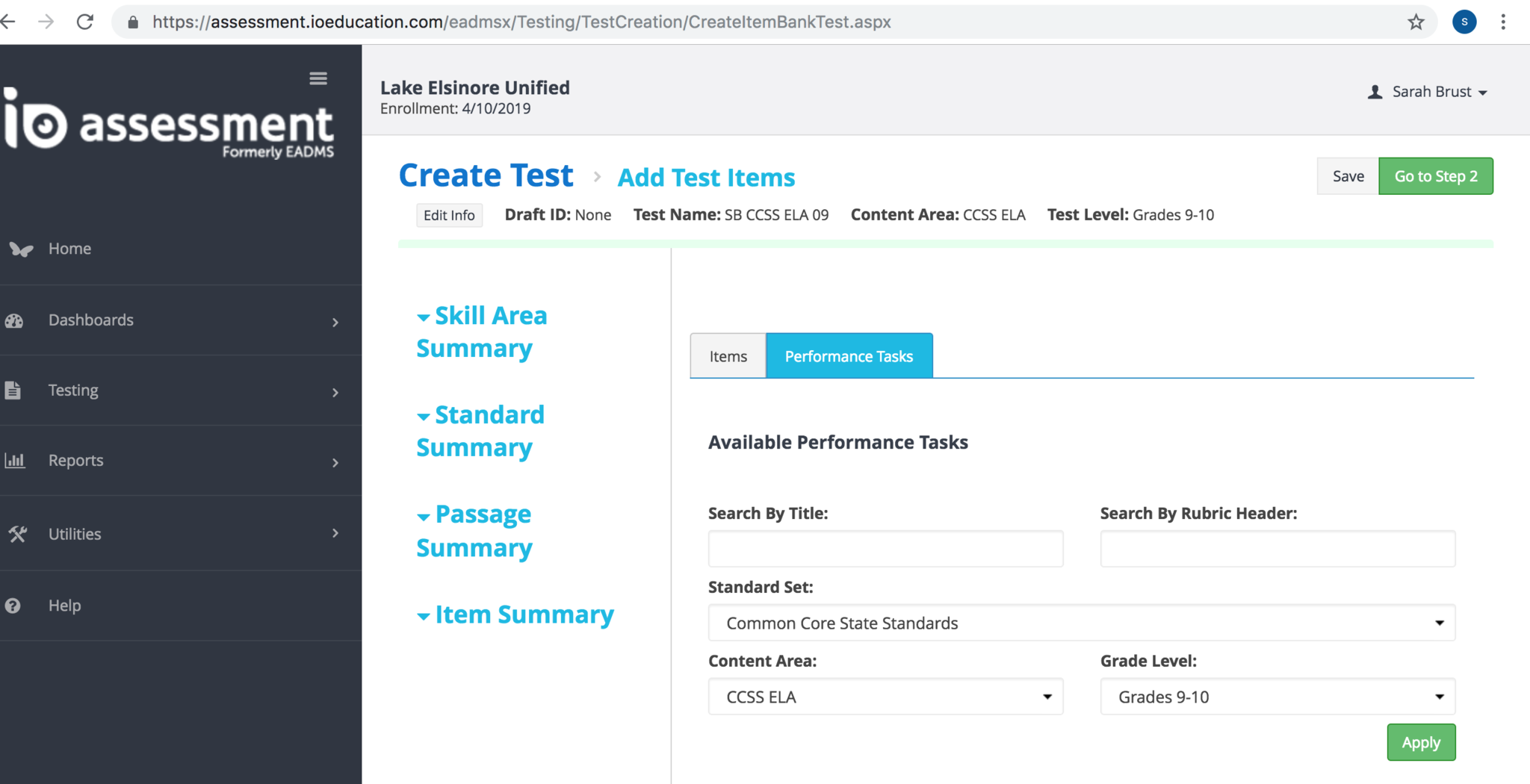
Task: Open the Sarah Brust user menu
Action: 1428,92
